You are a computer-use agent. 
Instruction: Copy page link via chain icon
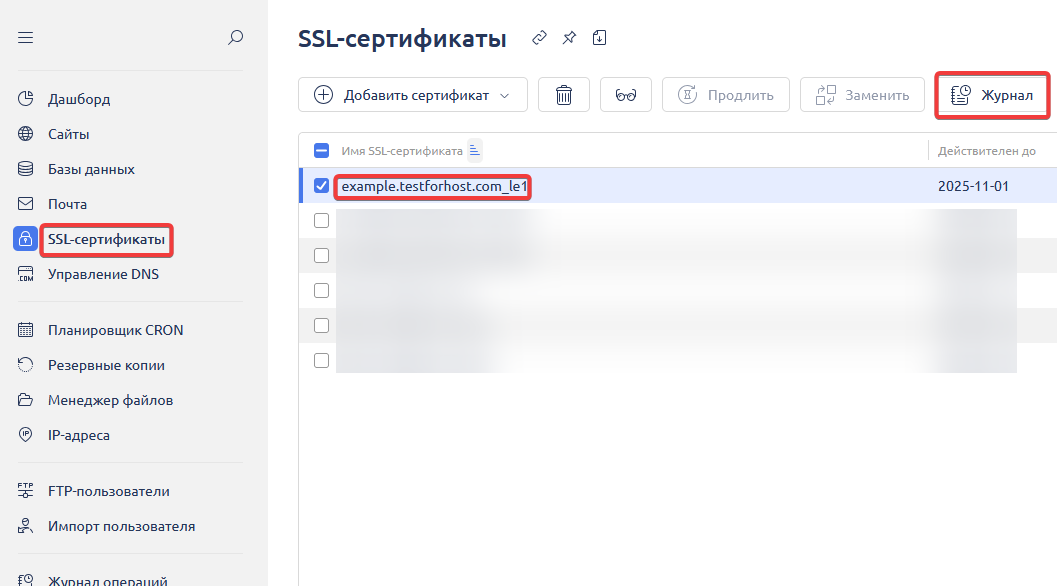pos(539,38)
